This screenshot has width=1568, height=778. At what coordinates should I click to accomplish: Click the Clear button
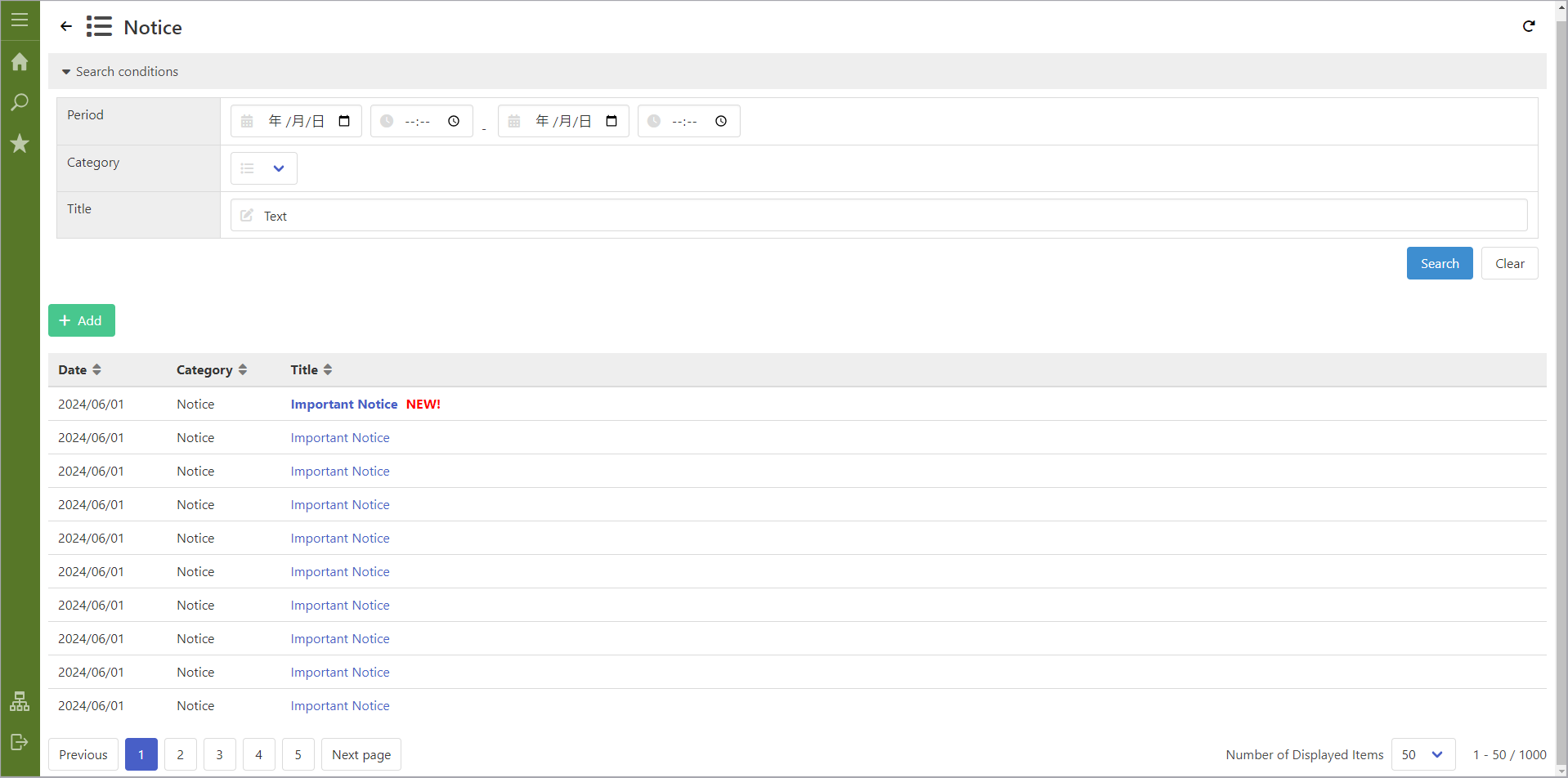pyautogui.click(x=1510, y=263)
